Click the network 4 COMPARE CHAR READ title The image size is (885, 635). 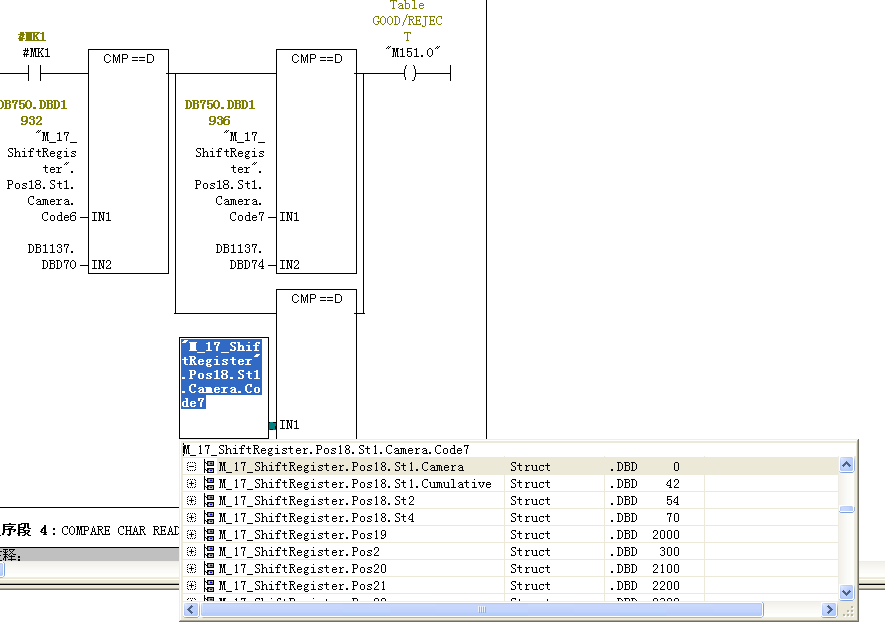tap(120, 531)
